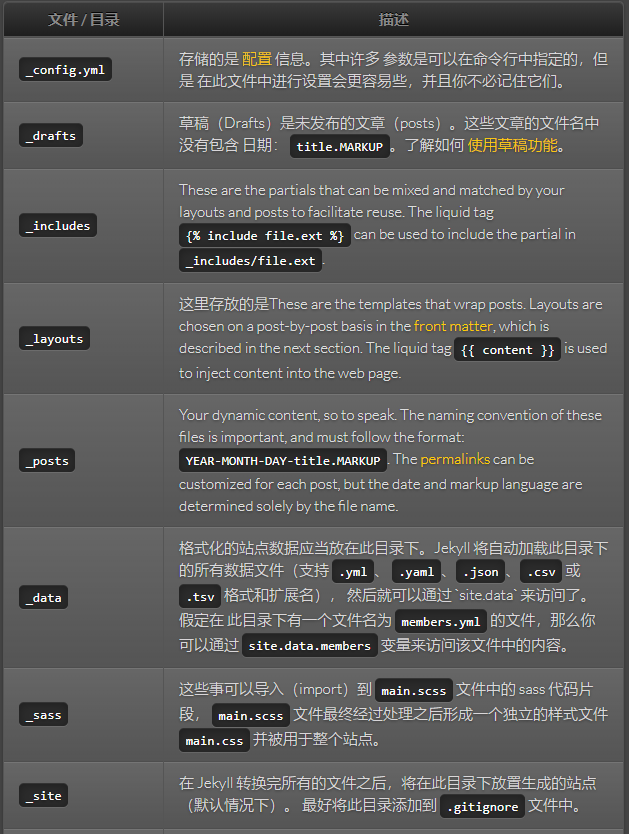This screenshot has width=629, height=834.
Task: Click the .yaml extension code
Action: point(416,572)
